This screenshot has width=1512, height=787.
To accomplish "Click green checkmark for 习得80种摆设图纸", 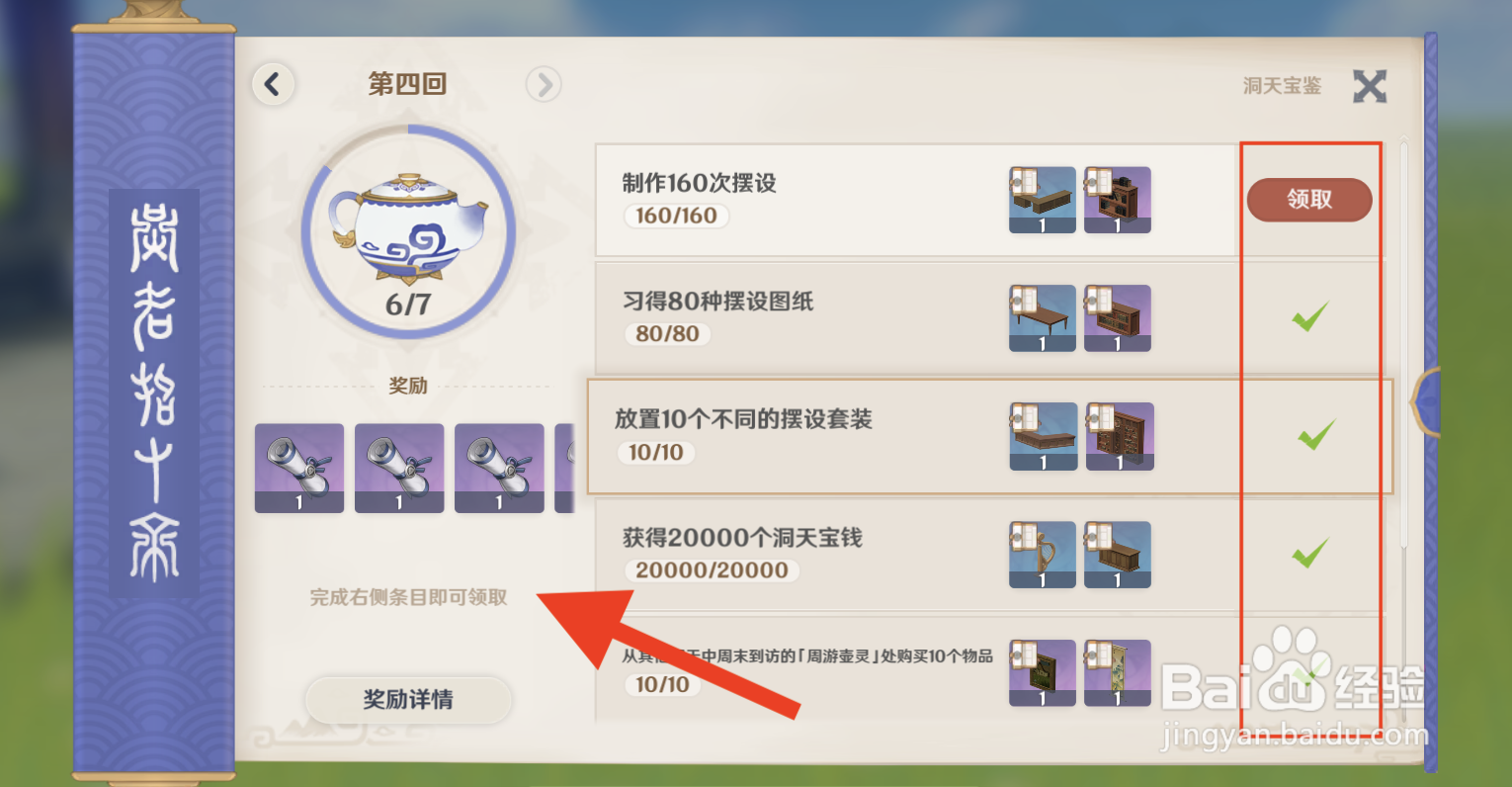I will click(x=1309, y=317).
